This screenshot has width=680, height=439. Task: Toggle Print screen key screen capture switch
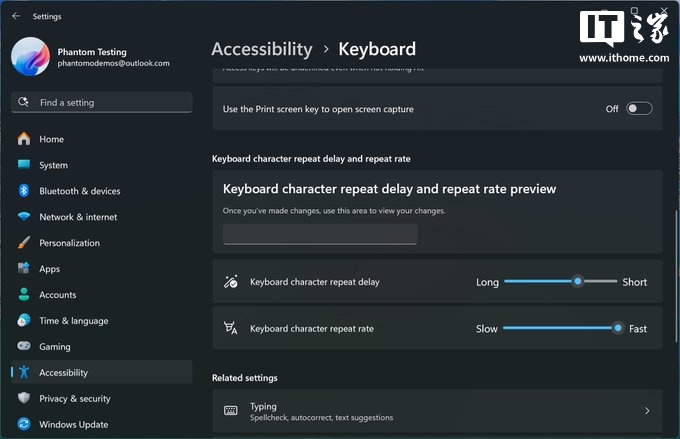pyautogui.click(x=639, y=109)
